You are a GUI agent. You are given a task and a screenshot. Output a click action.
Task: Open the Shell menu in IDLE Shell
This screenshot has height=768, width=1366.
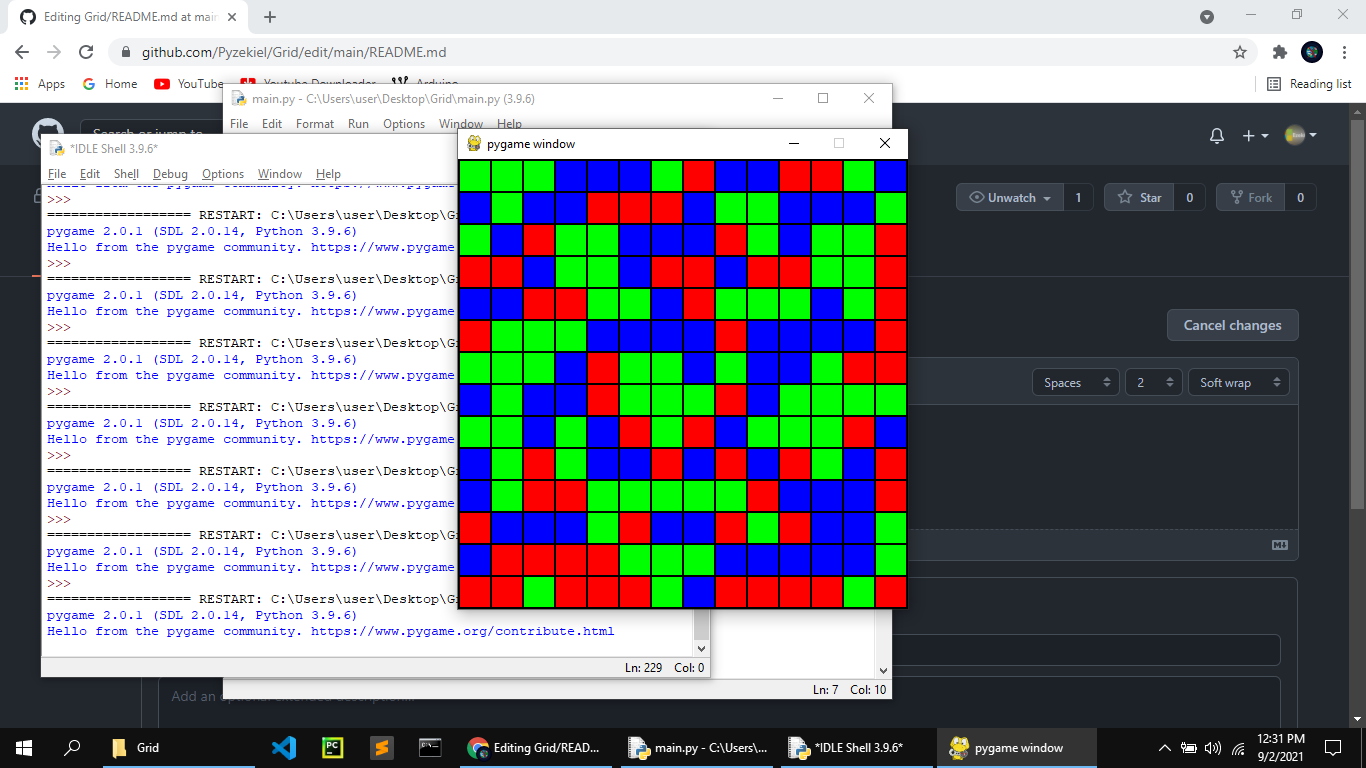tap(127, 173)
